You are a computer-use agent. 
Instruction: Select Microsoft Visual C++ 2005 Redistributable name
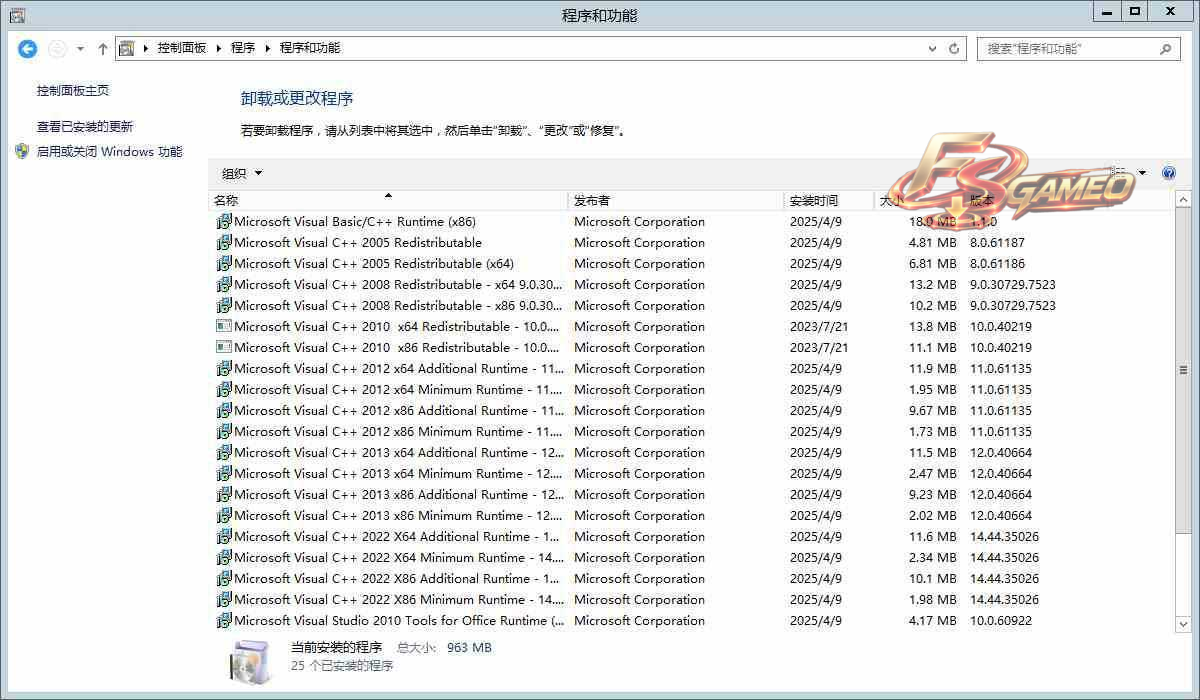pyautogui.click(x=358, y=243)
